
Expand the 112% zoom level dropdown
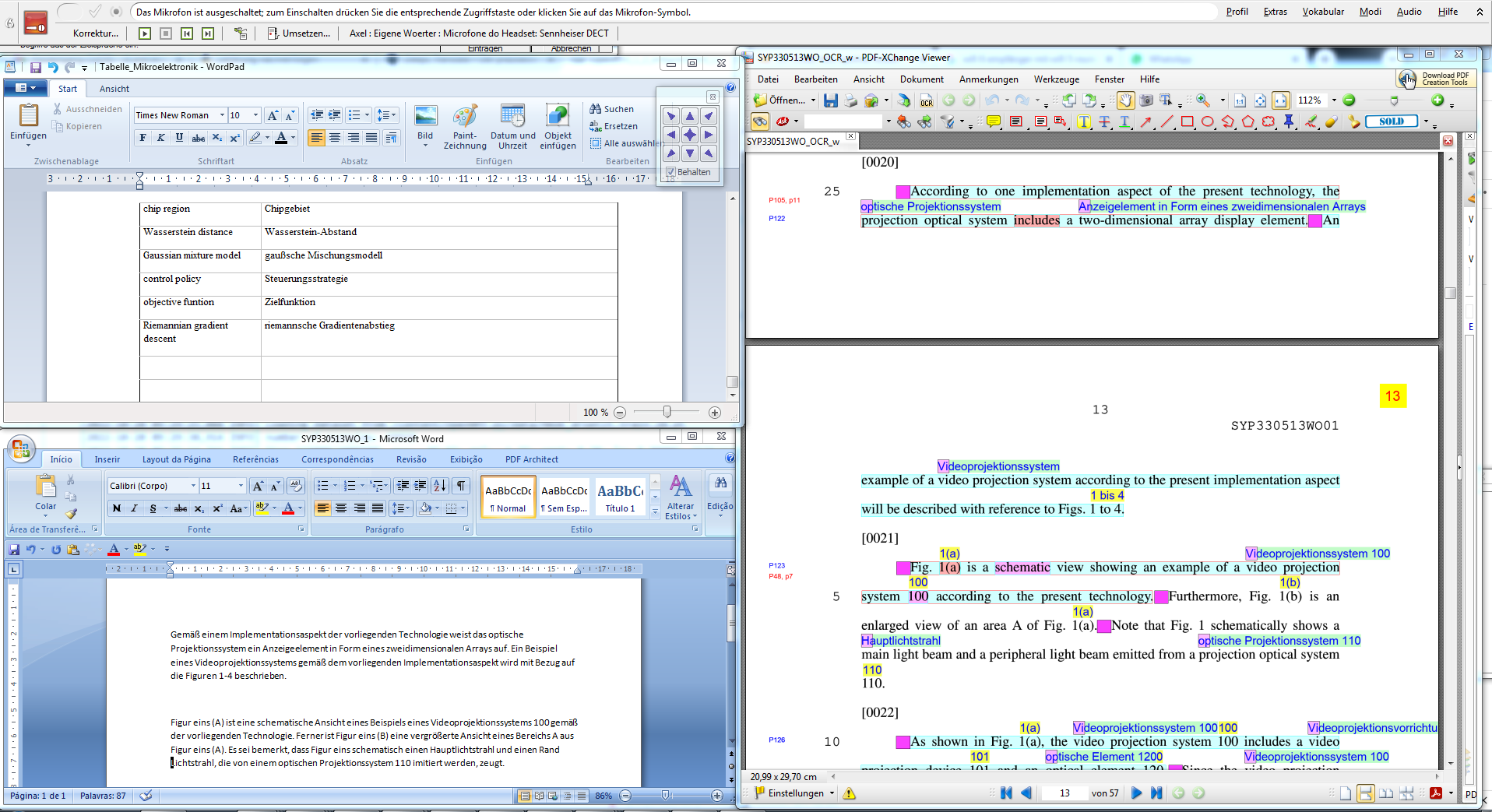point(1334,100)
